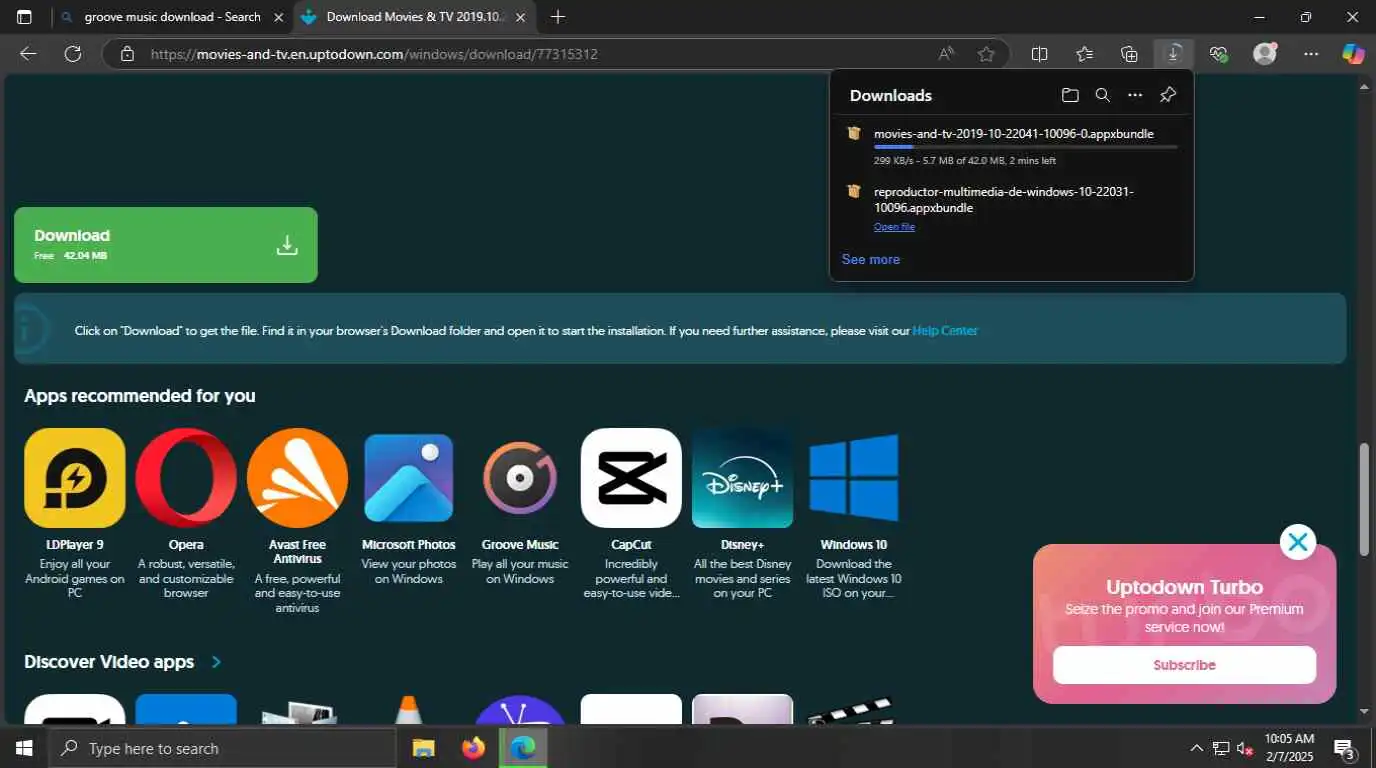Open the notification center icon
This screenshot has height=768, width=1376.
1344,748
